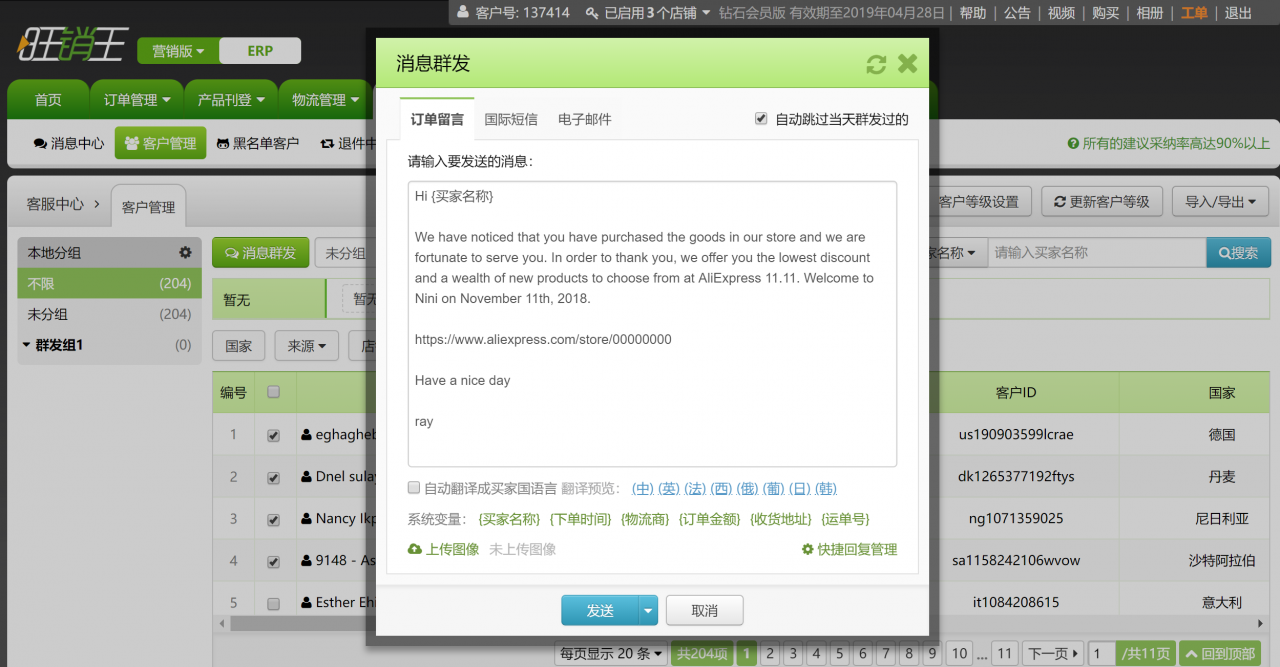Click the 消息中心 chat bubble icon
The width and height of the screenshot is (1280, 667).
pos(40,143)
